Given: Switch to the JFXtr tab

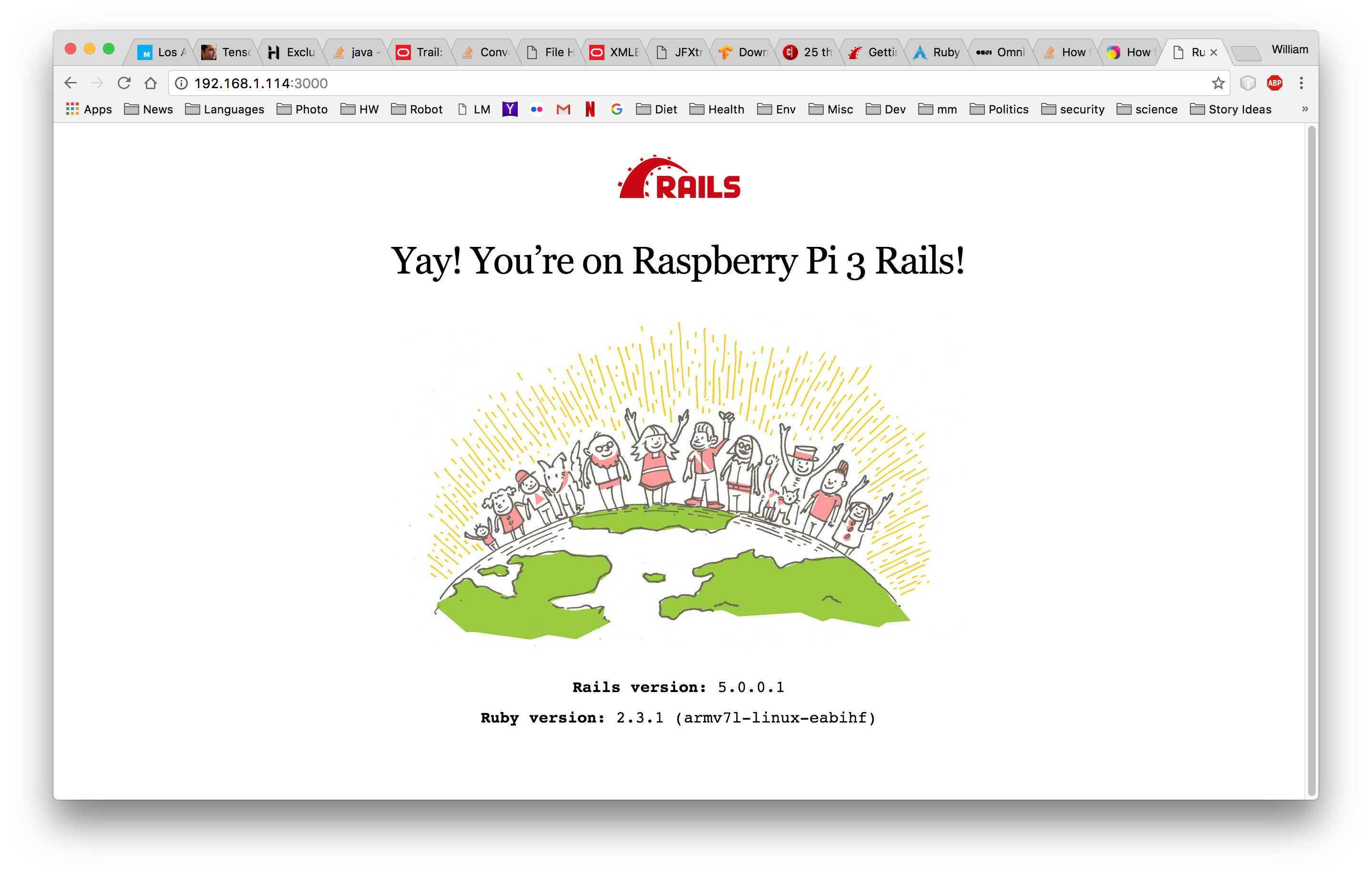Looking at the screenshot, I should pyautogui.click(x=678, y=52).
